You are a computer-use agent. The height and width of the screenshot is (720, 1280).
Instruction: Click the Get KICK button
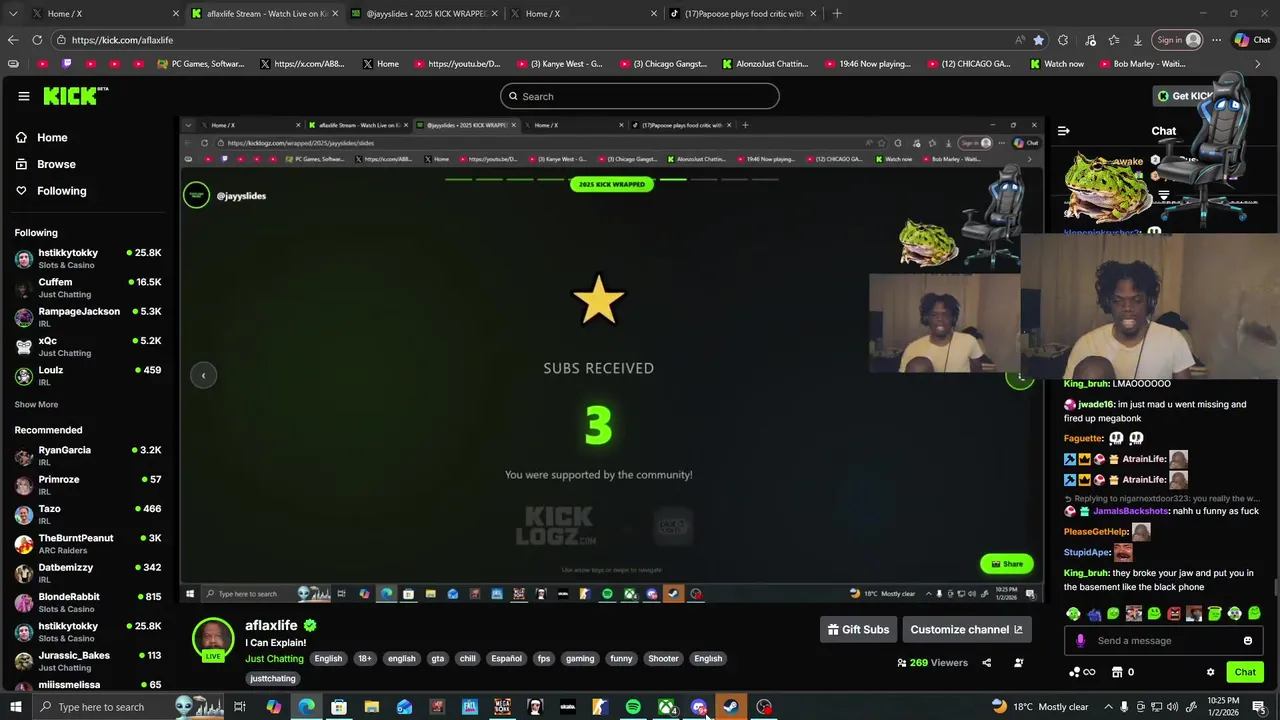point(1185,96)
